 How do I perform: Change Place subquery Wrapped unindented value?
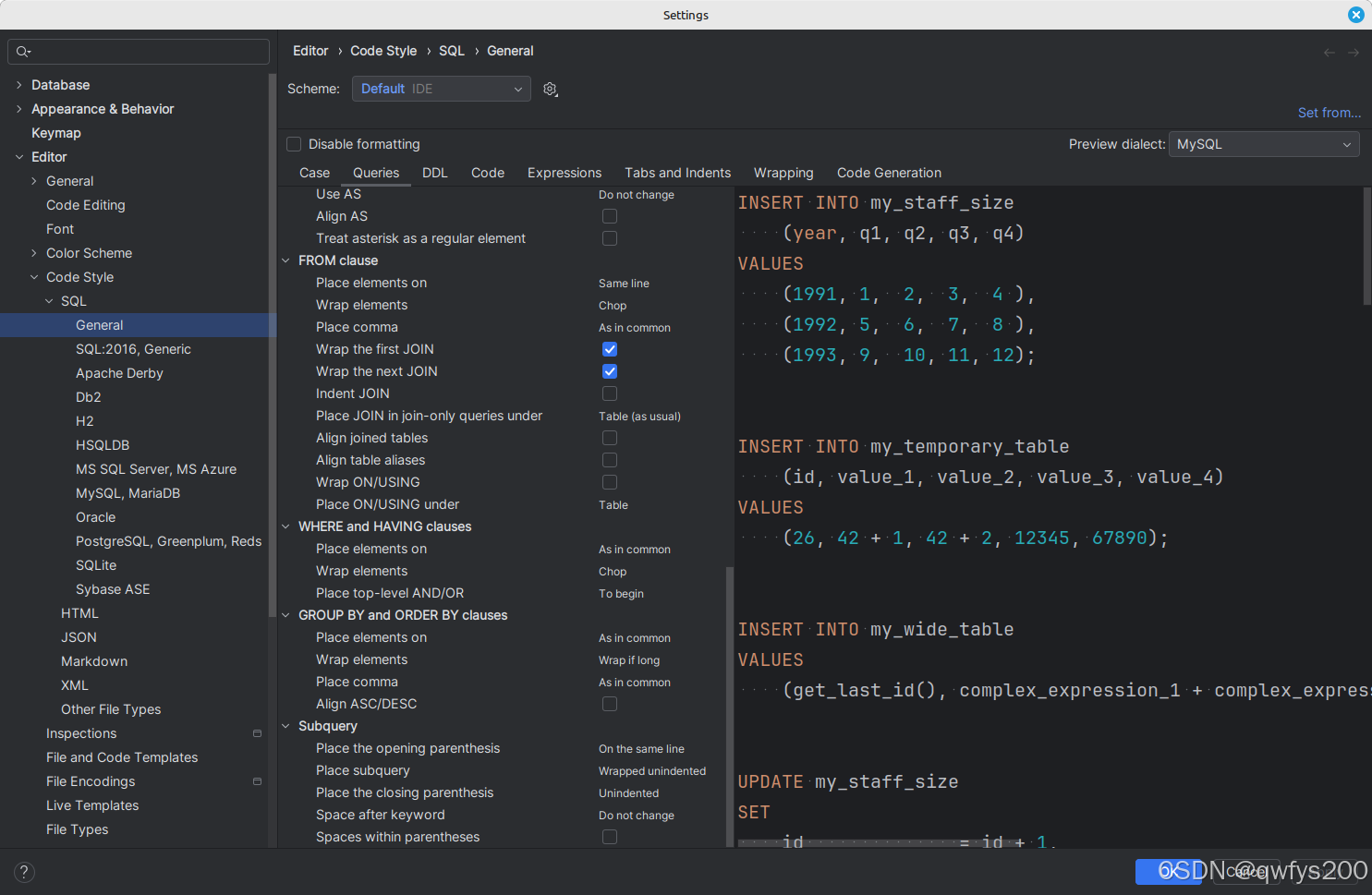point(652,771)
